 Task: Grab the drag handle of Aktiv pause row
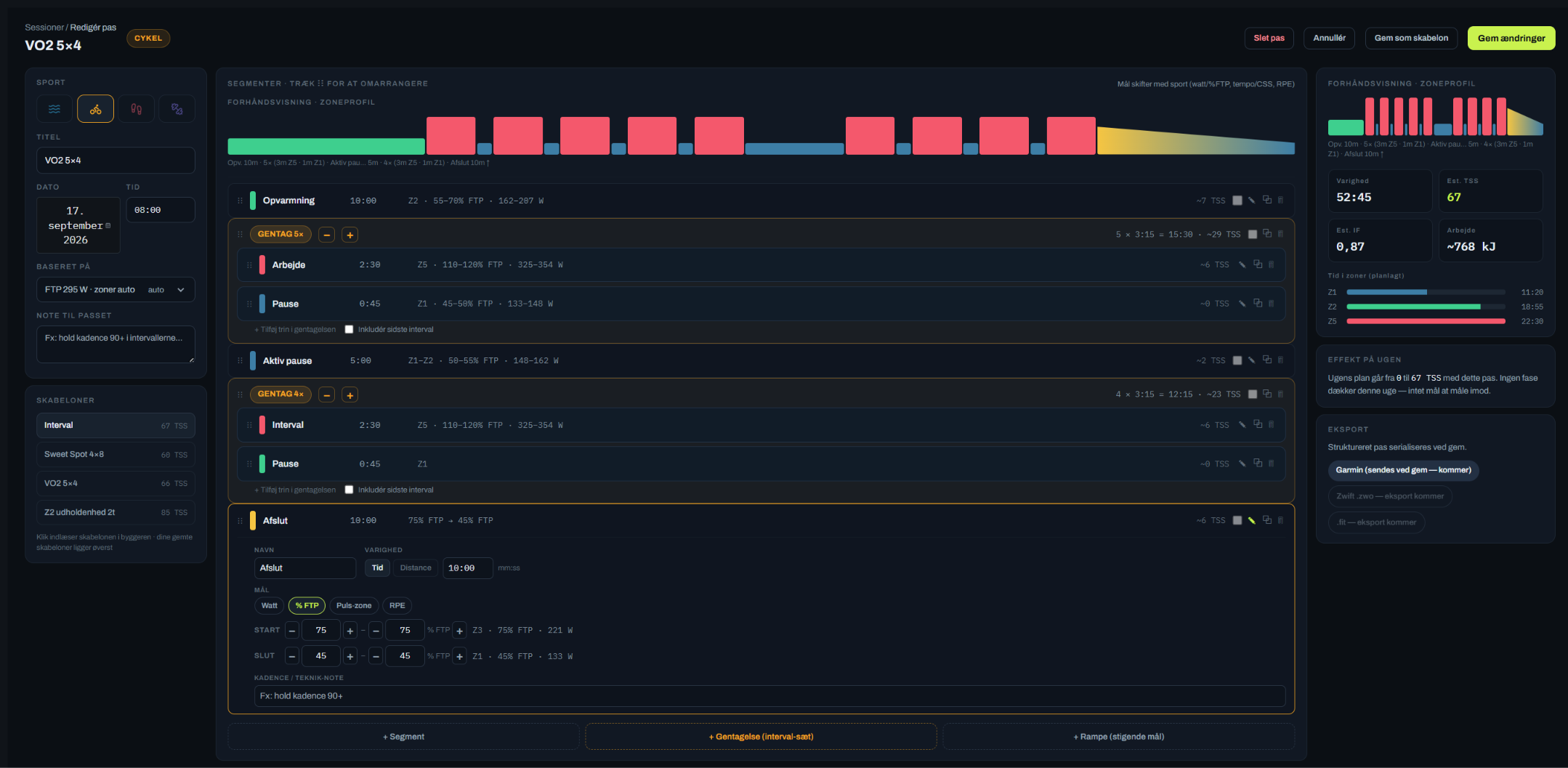pyautogui.click(x=240, y=360)
